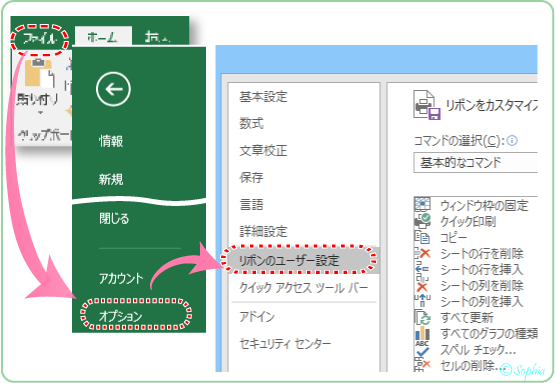The width and height of the screenshot is (555, 383).
Task: Choose すべてのグラフの種類 chart icon
Action: [x=422, y=333]
